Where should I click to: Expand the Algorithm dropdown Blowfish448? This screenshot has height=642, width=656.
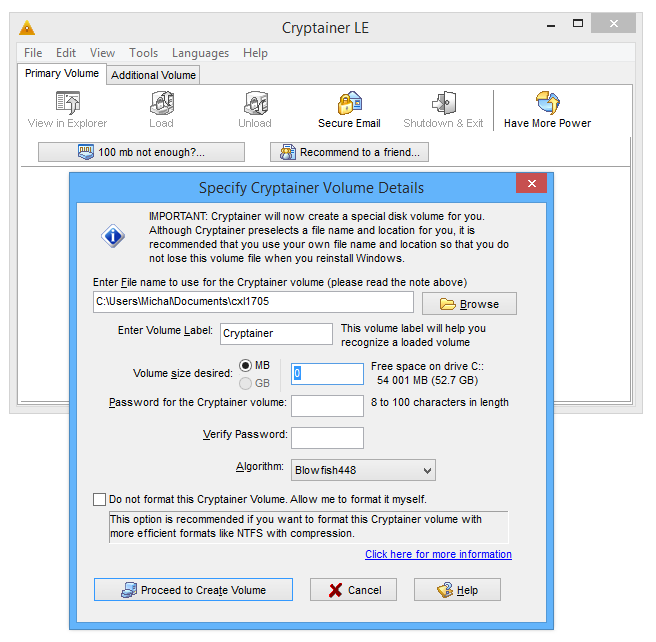pyautogui.click(x=363, y=470)
